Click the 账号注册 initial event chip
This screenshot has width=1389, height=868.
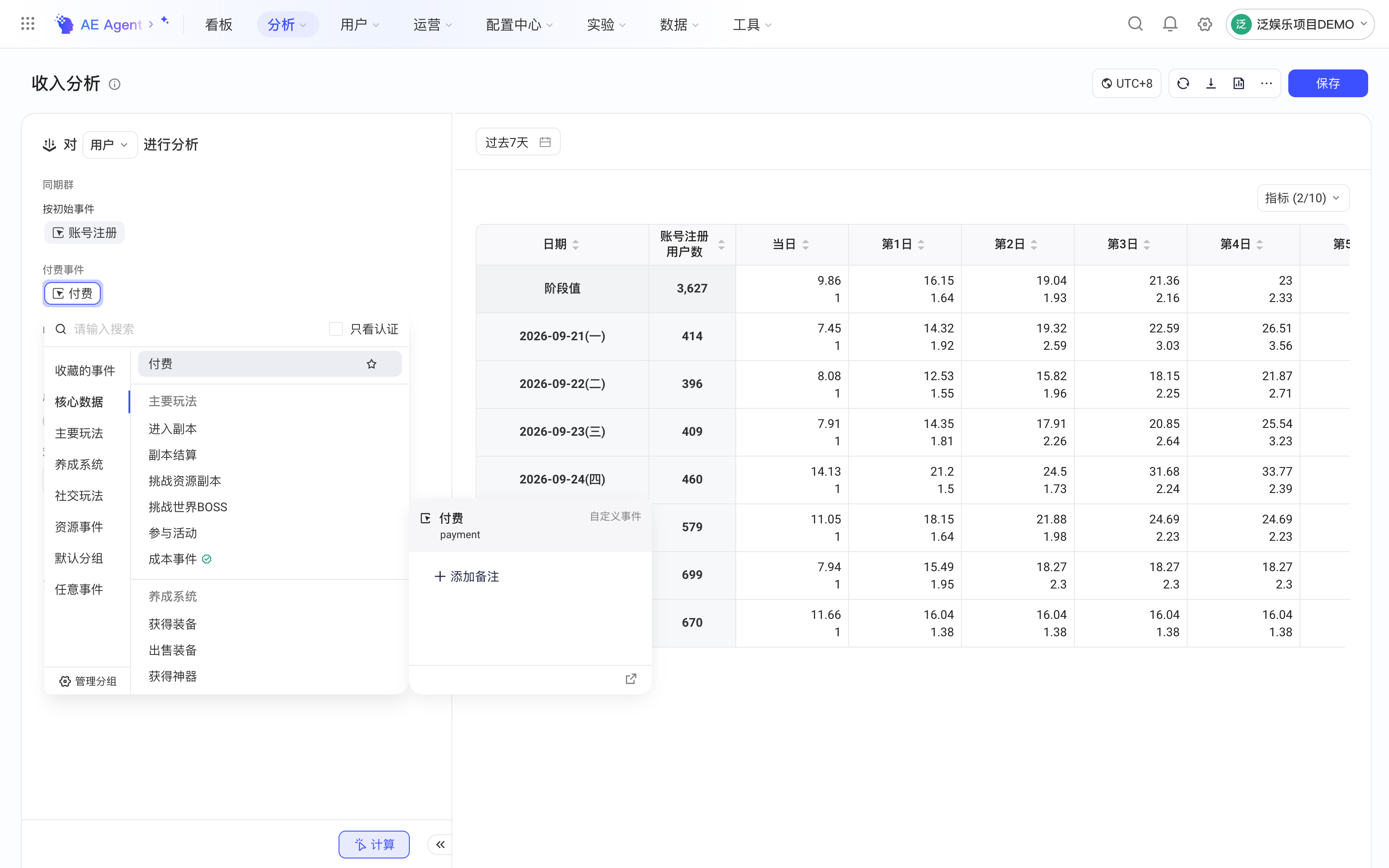pyautogui.click(x=84, y=233)
